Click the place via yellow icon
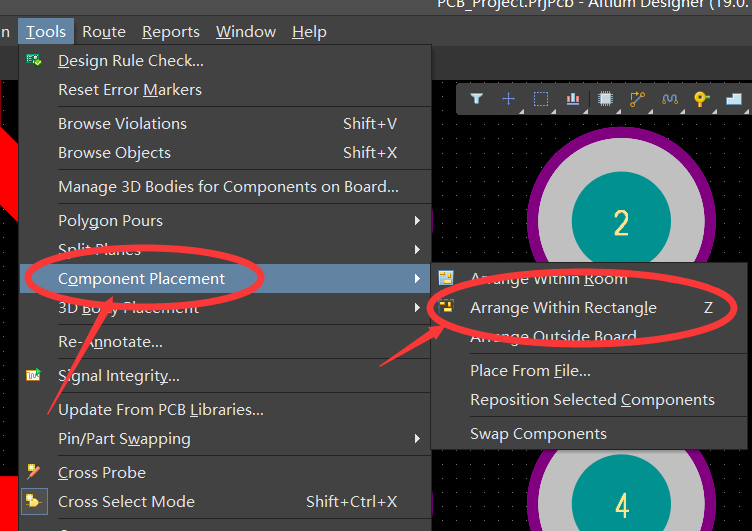 click(x=702, y=99)
